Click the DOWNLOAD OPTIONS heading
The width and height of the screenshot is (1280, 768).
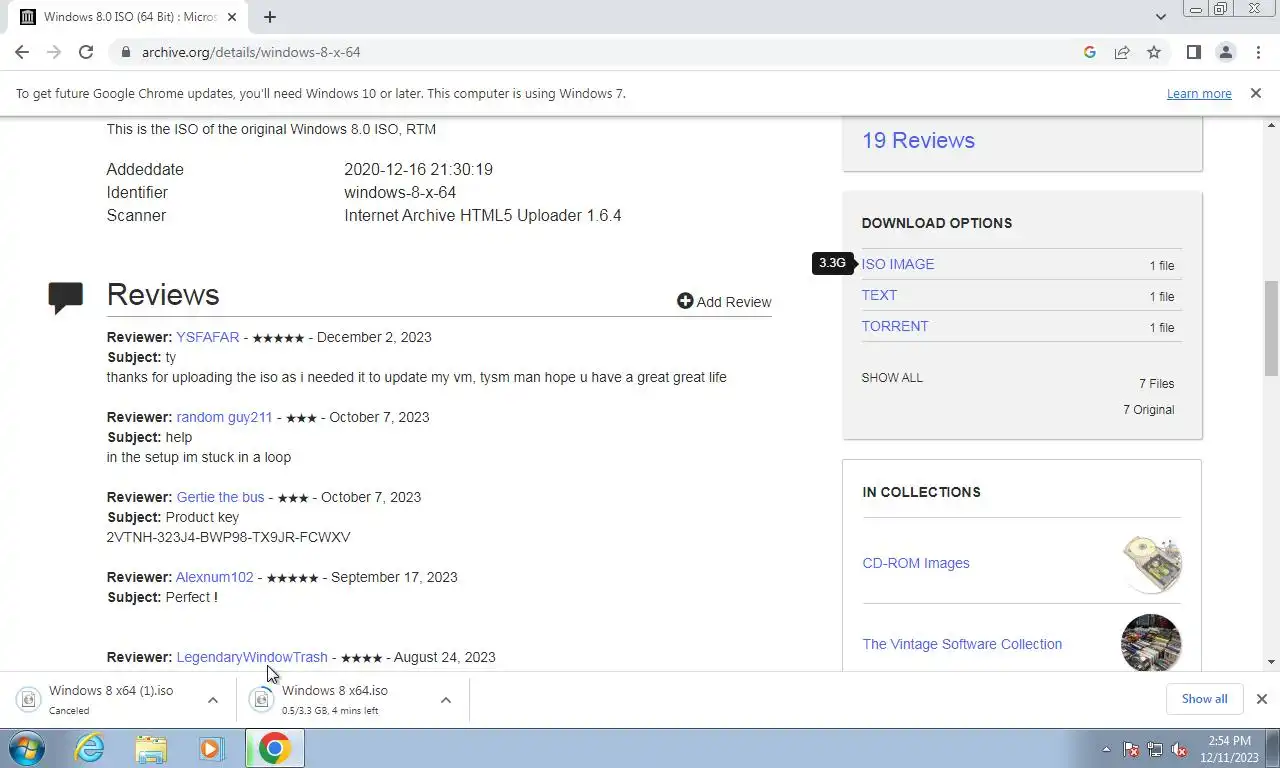[x=937, y=223]
